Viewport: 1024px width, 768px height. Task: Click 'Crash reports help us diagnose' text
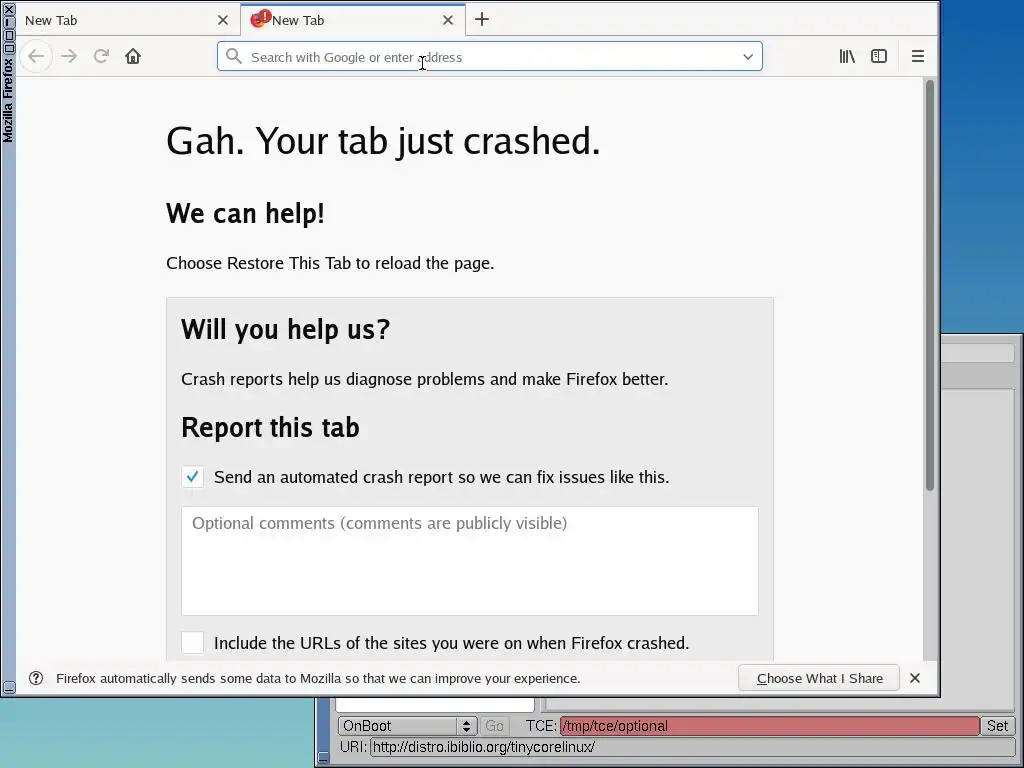click(x=424, y=379)
